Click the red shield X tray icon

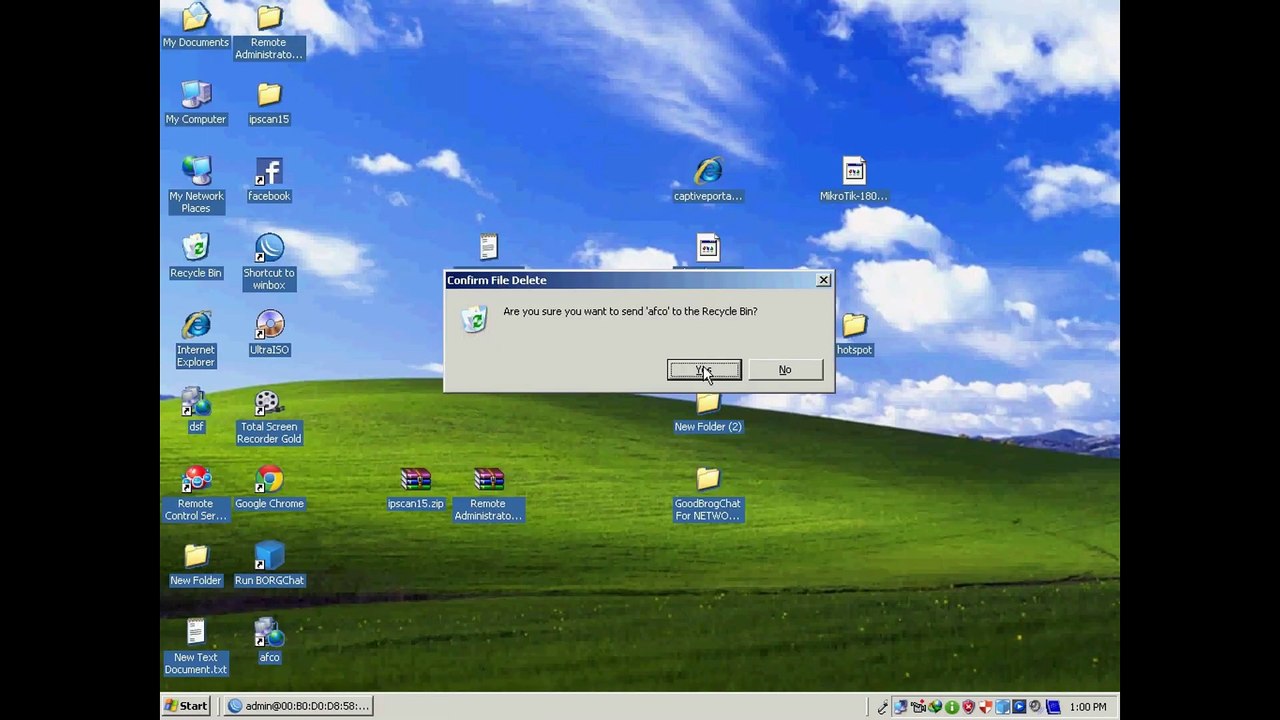coord(968,707)
